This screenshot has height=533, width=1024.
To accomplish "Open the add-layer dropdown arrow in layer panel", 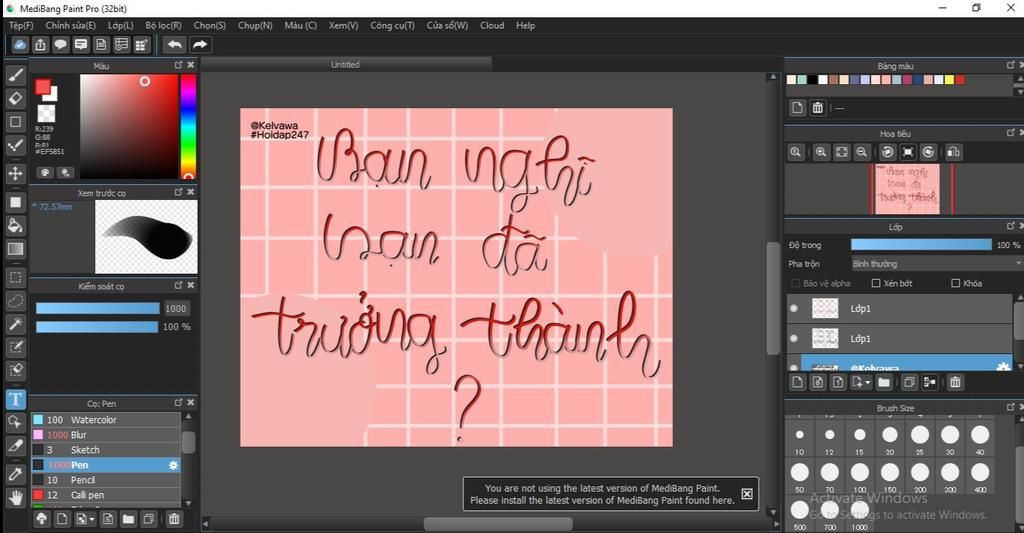I will coord(861,382).
